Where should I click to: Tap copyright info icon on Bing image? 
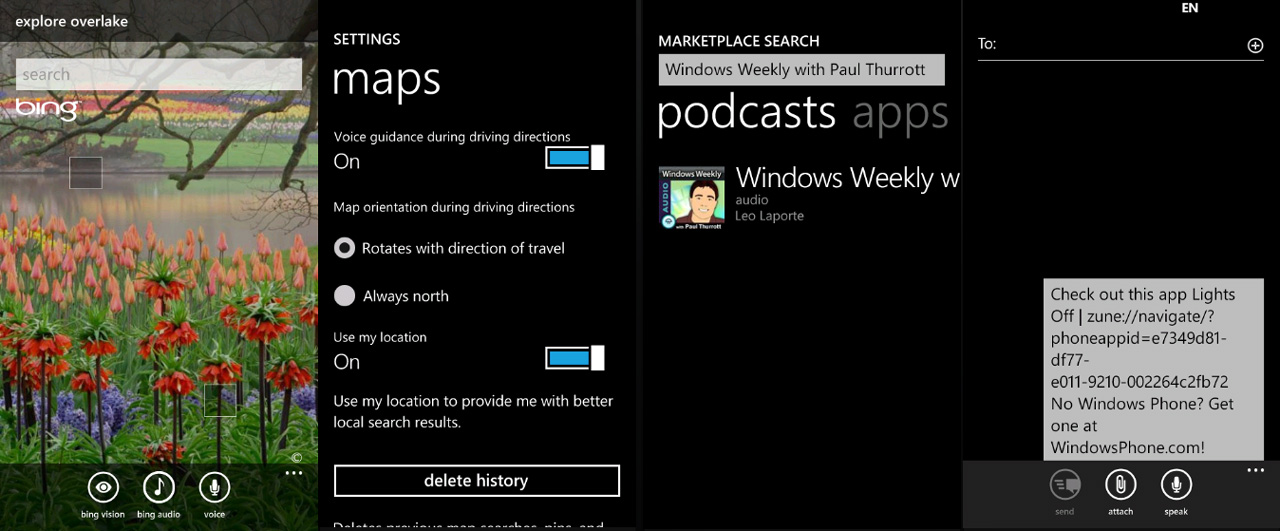(x=296, y=458)
